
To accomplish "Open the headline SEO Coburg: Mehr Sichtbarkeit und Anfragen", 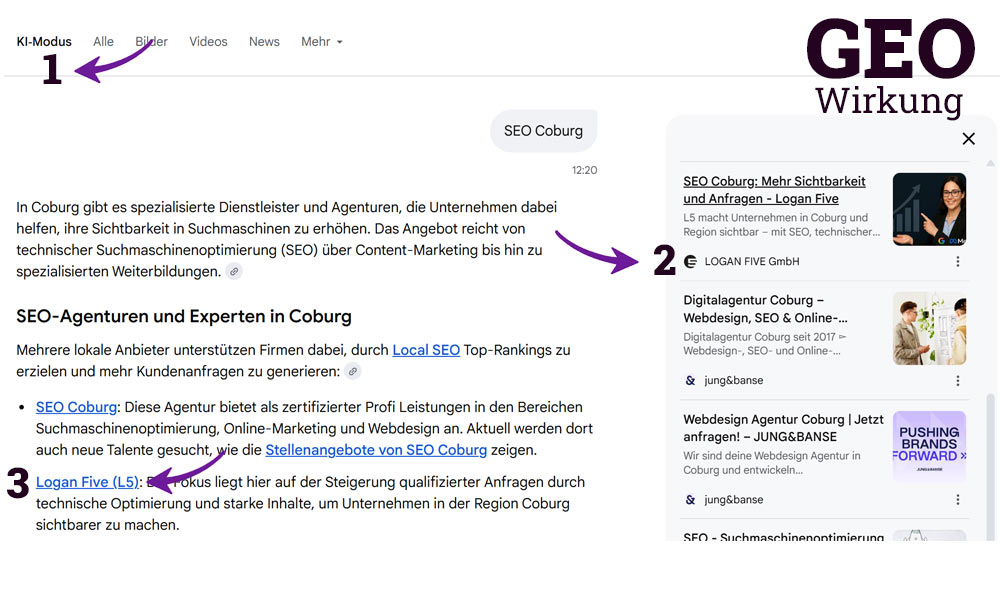I will tap(773, 189).
